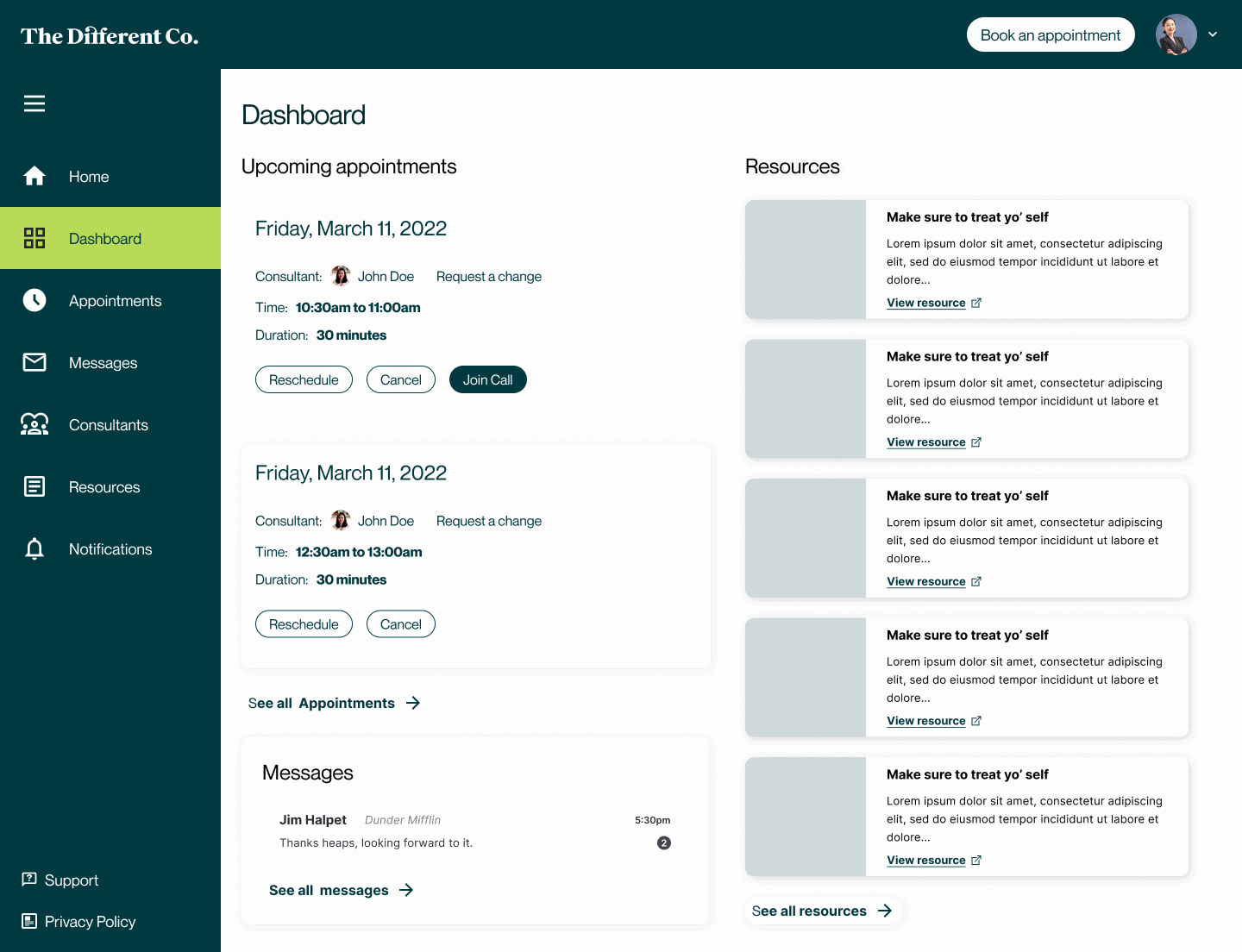This screenshot has height=952, width=1242.
Task: Open Notifications from sidebar
Action: coord(110,548)
